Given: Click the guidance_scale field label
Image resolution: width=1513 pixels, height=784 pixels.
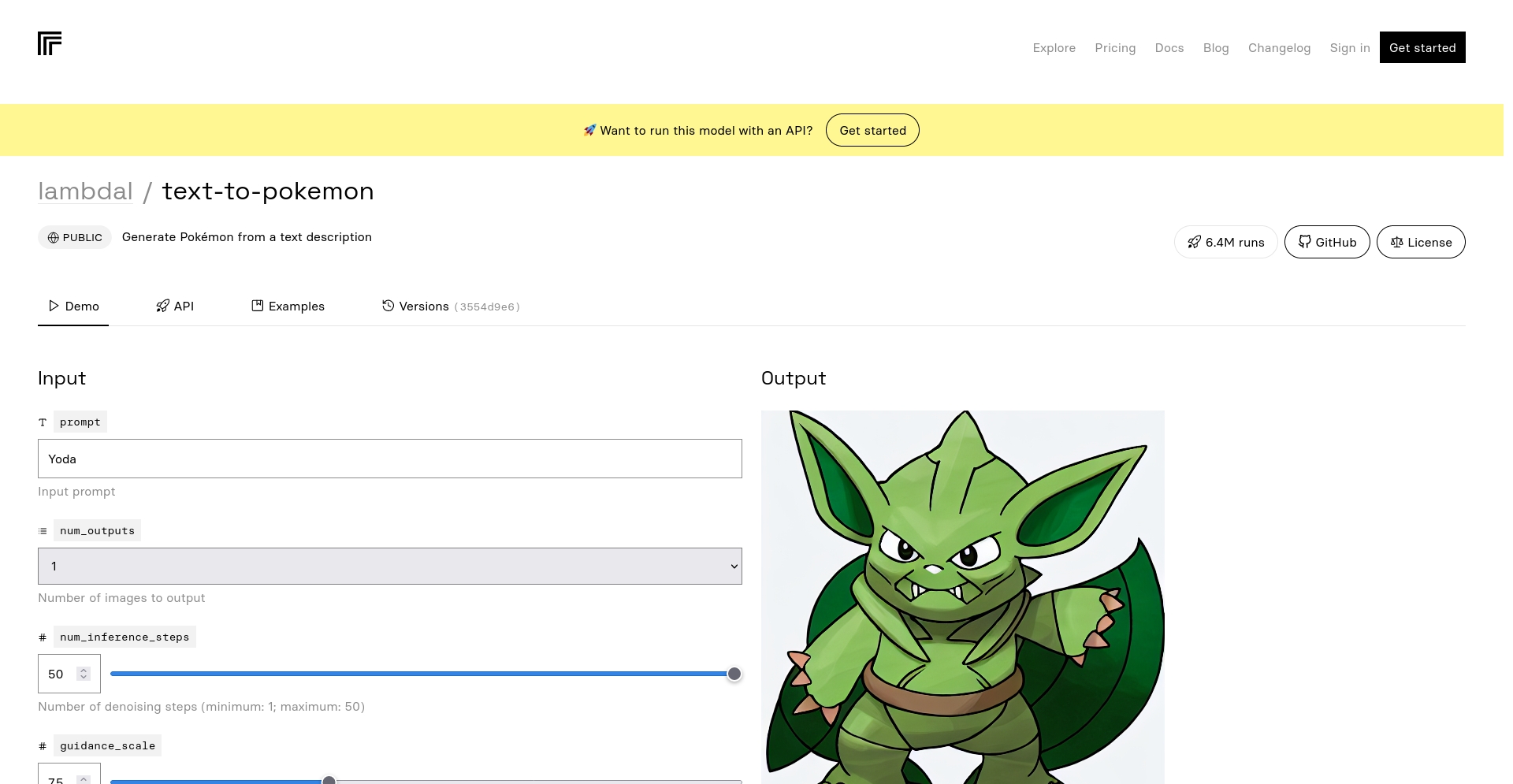Looking at the screenshot, I should pos(107,746).
